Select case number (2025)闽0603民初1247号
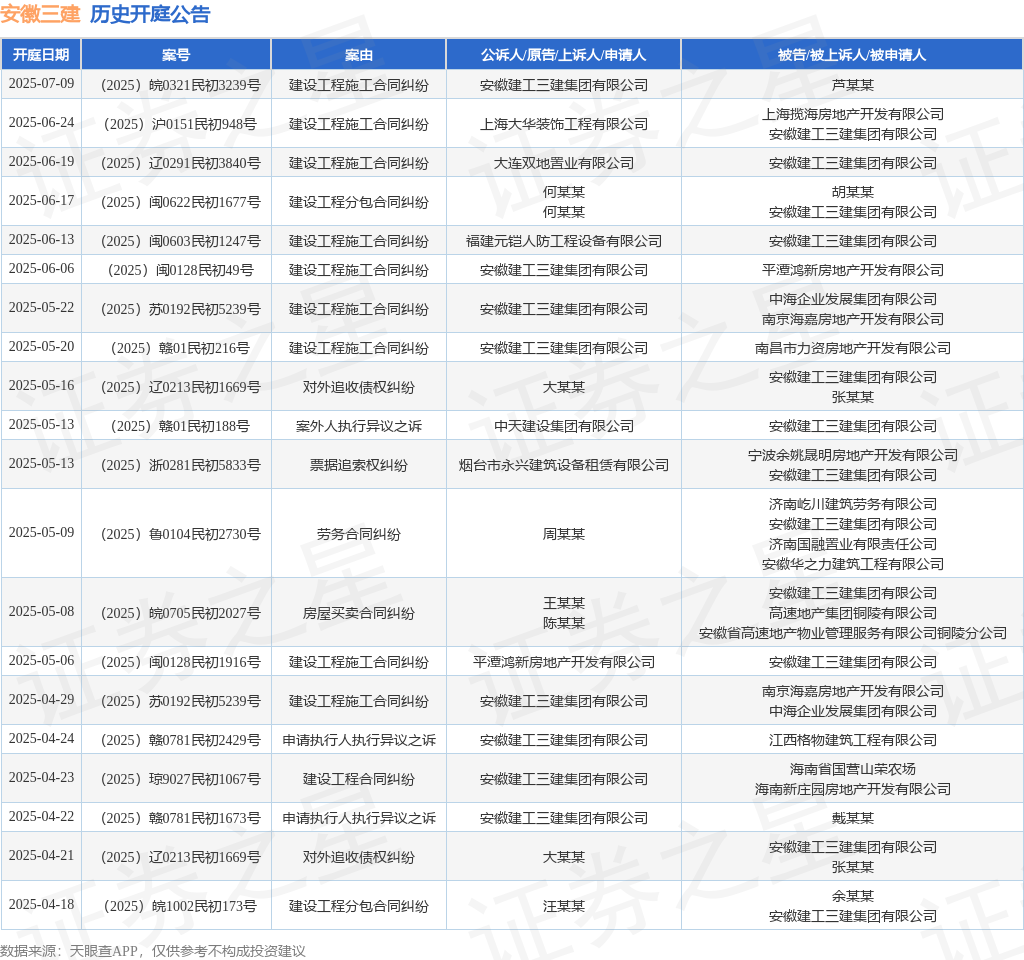This screenshot has height=960, width=1024. coord(180,241)
